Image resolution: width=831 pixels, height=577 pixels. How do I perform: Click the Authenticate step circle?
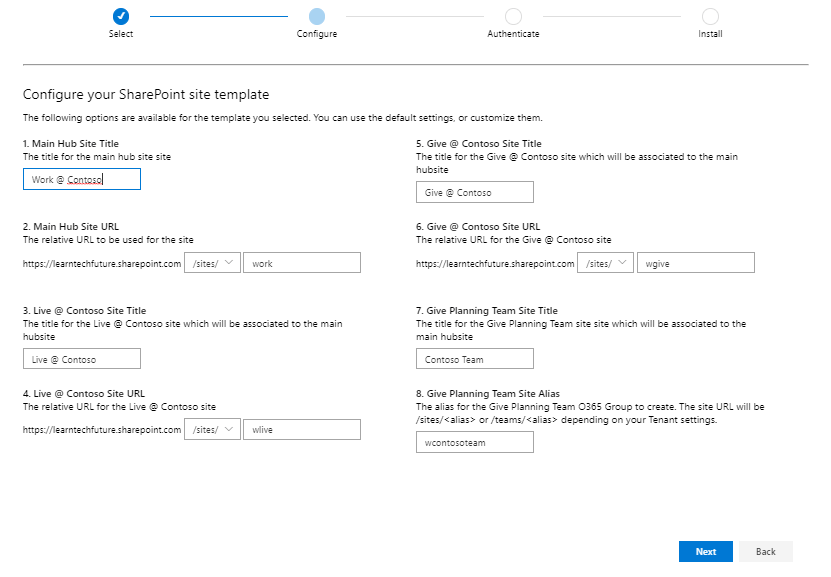click(x=513, y=16)
